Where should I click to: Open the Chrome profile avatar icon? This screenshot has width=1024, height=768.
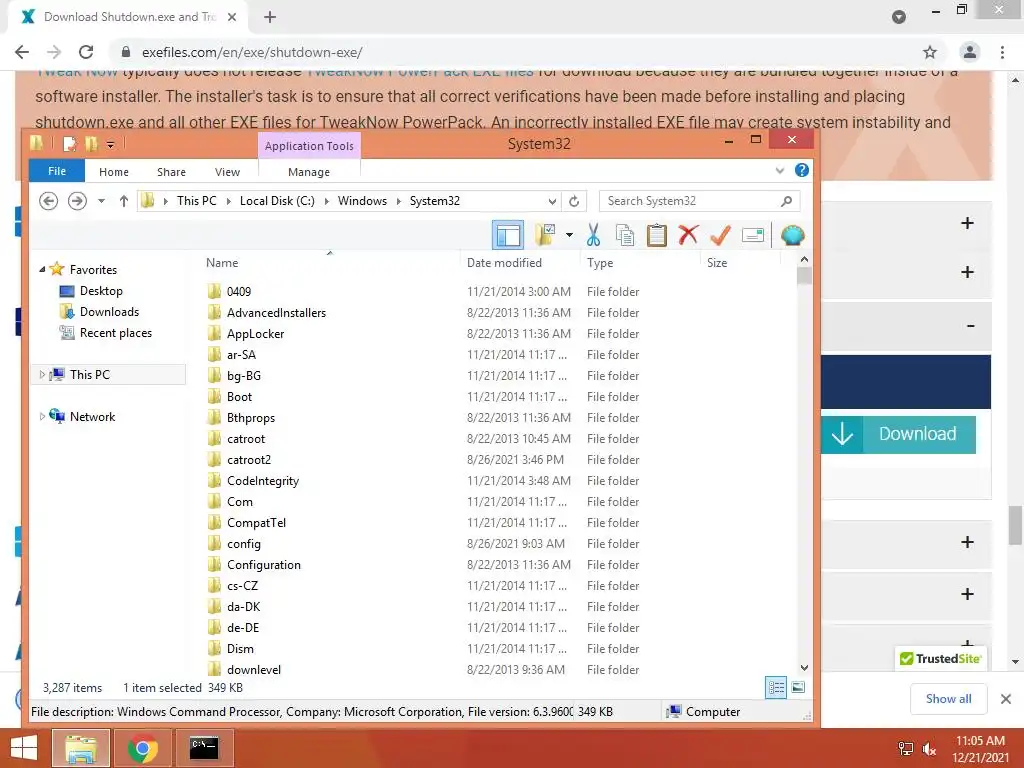(x=970, y=52)
